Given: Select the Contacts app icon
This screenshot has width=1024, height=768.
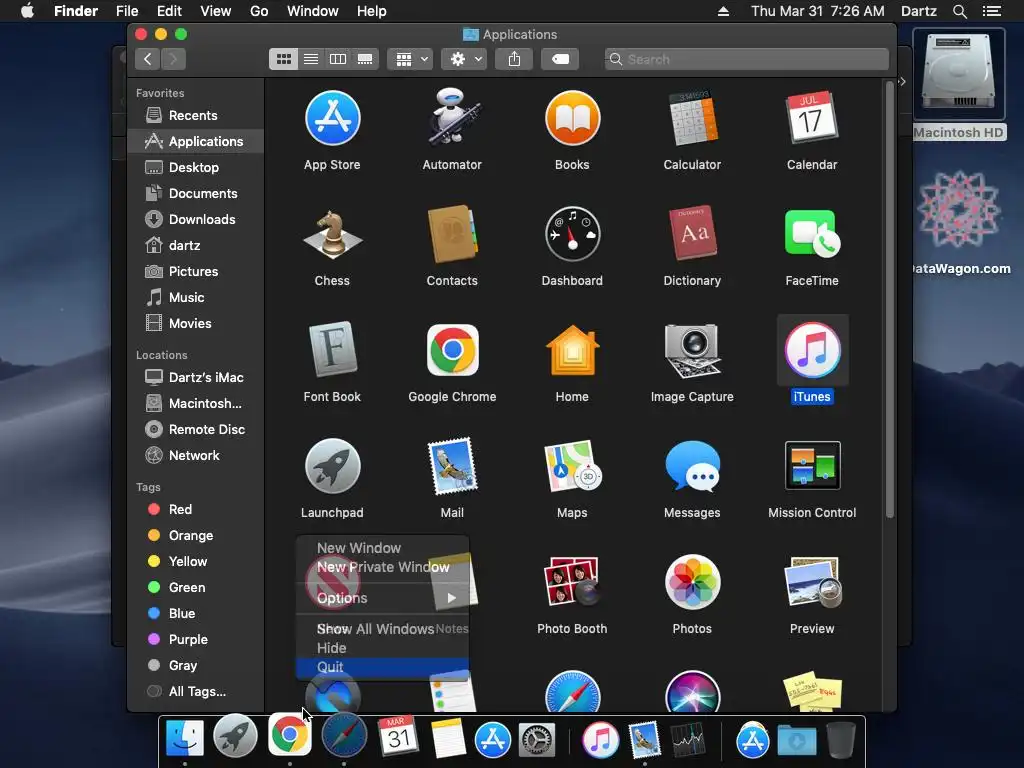Looking at the screenshot, I should point(452,234).
